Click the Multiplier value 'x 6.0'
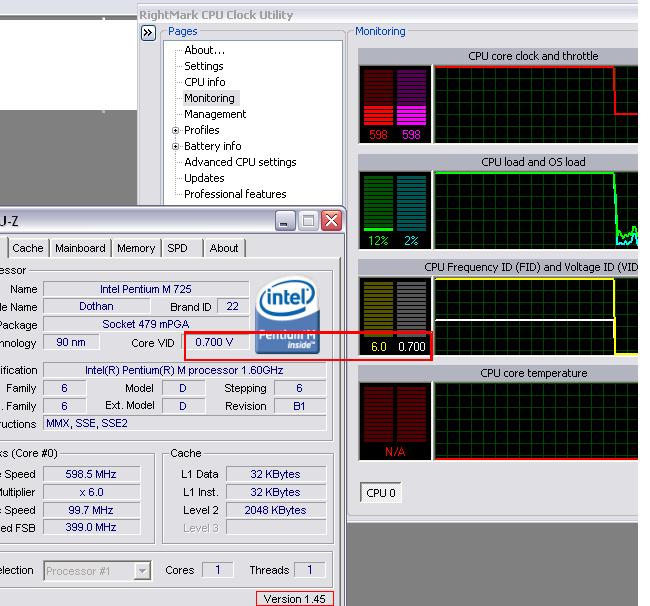This screenshot has height=606, width=650. (91, 492)
